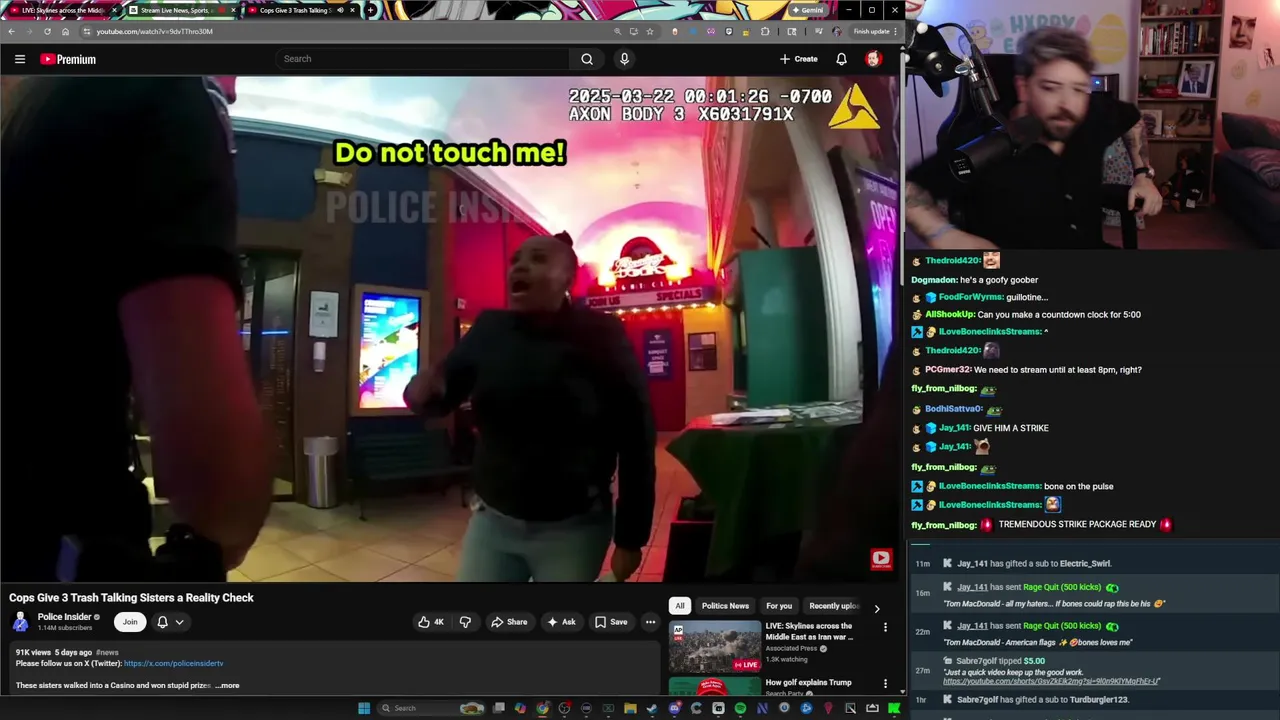Open Chrome extensions puzzle icon

point(765,31)
